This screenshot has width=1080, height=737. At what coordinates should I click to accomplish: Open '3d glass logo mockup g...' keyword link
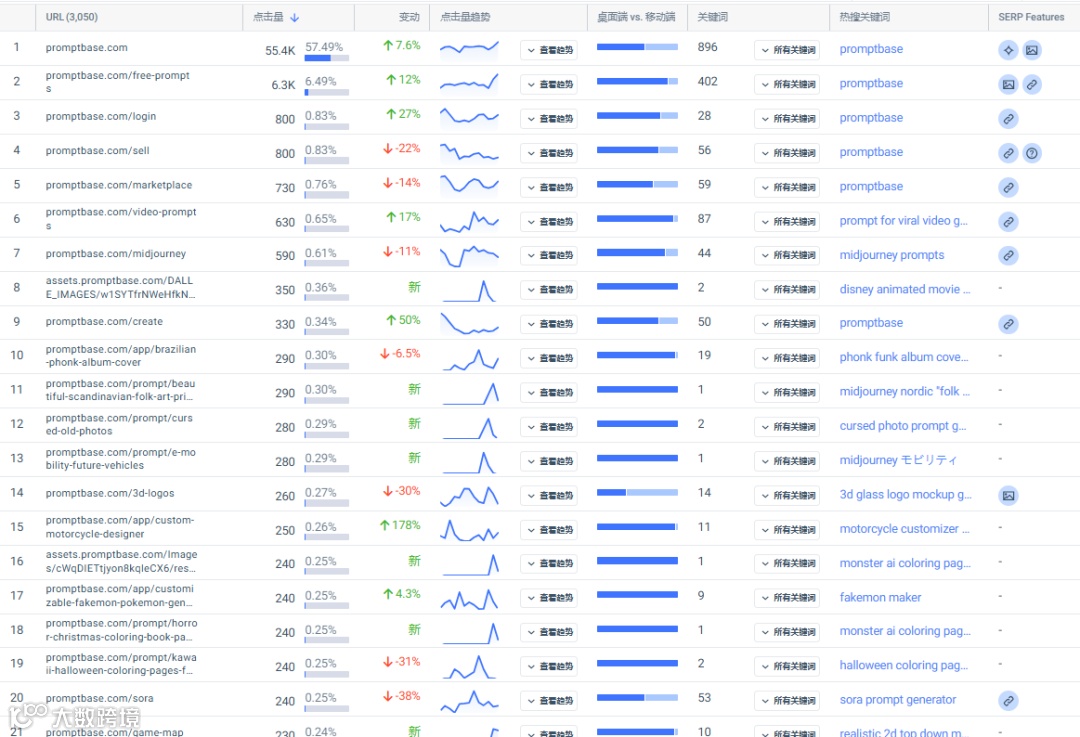[905, 495]
